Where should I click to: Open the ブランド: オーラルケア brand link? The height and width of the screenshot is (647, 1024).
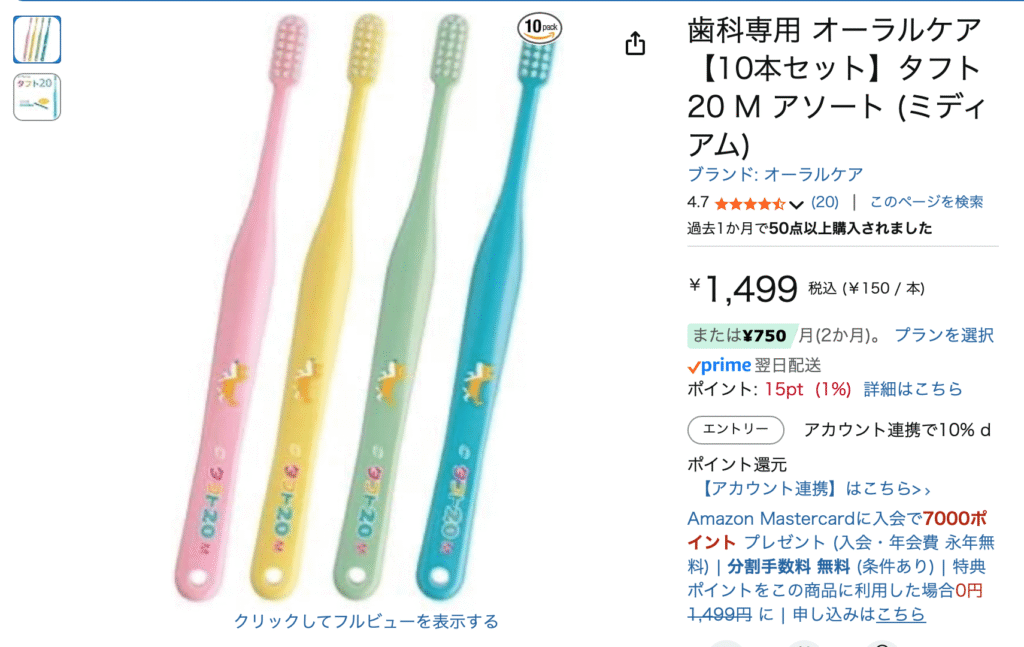[775, 174]
